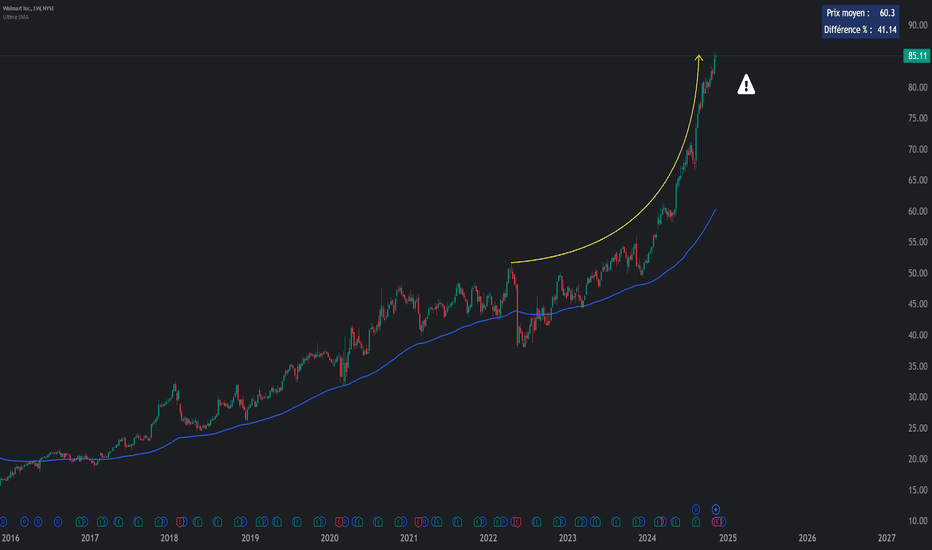Image resolution: width=932 pixels, height=550 pixels.
Task: Click the 30.00 price axis label
Action: pos(918,397)
